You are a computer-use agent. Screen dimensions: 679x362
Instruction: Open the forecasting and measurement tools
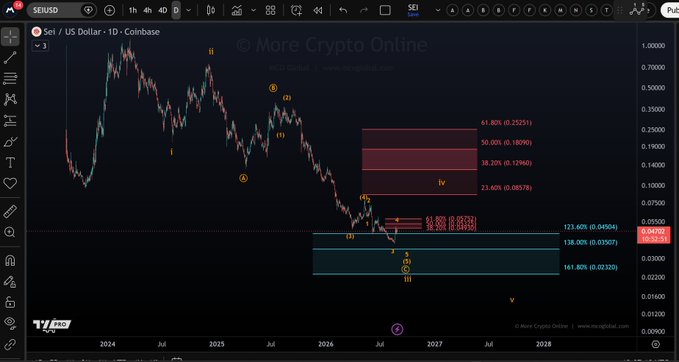pyautogui.click(x=10, y=121)
